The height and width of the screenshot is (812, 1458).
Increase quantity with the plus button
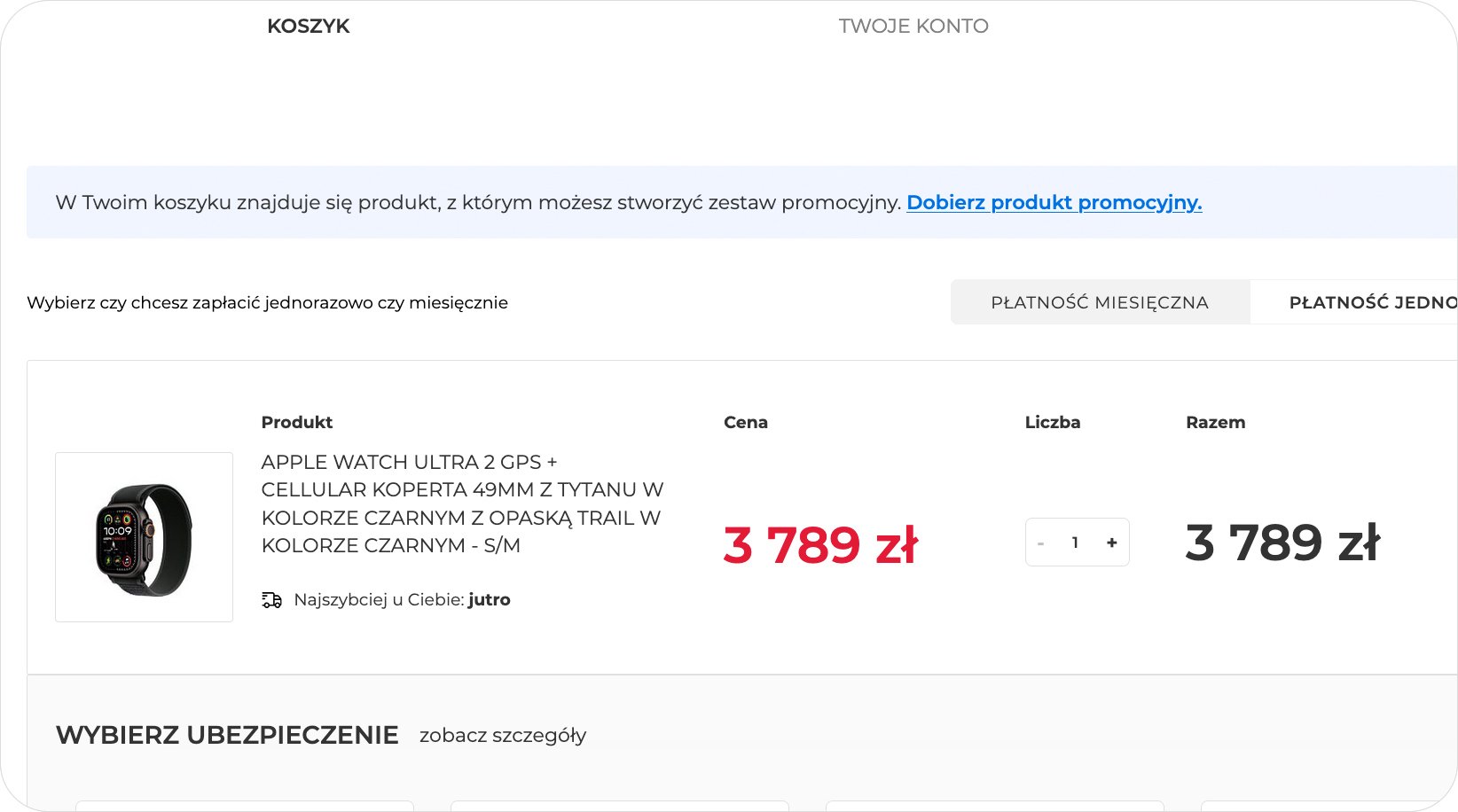pyautogui.click(x=1111, y=543)
